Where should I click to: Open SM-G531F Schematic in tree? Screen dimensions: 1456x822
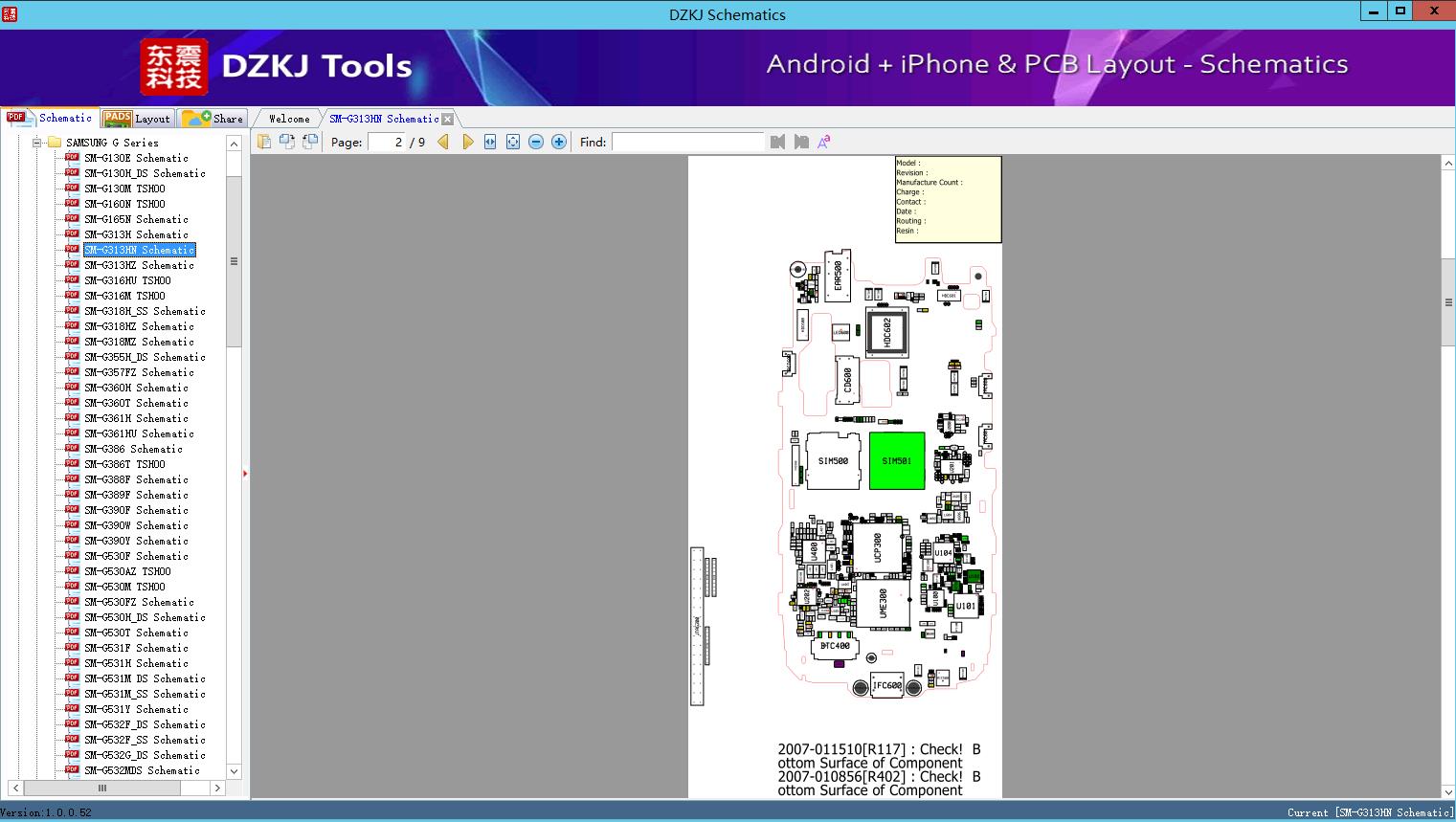click(x=136, y=648)
